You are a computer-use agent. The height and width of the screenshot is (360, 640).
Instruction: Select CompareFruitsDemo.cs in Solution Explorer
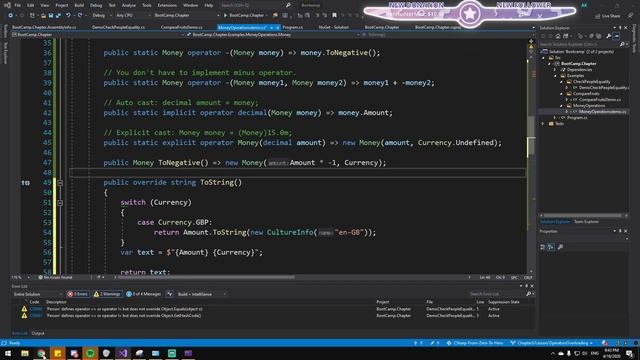(x=600, y=100)
